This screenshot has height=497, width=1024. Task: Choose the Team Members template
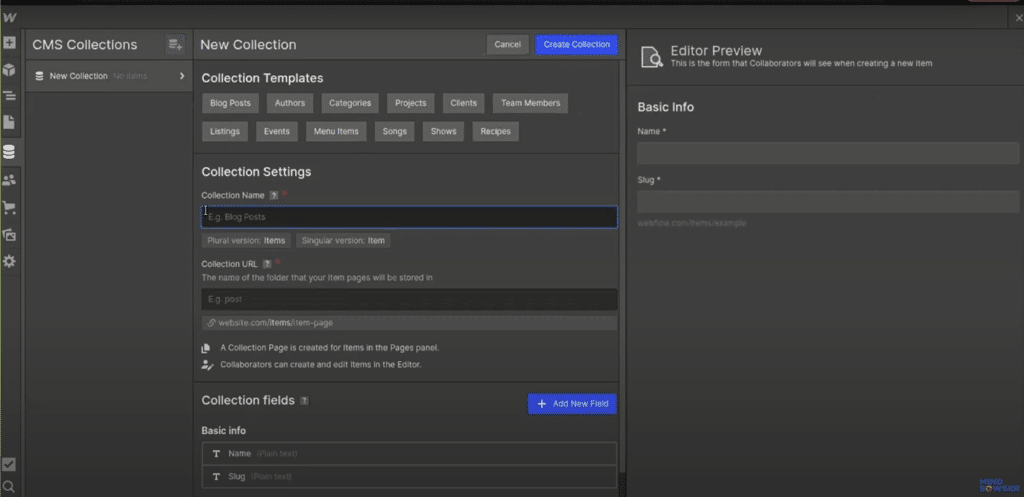click(530, 103)
